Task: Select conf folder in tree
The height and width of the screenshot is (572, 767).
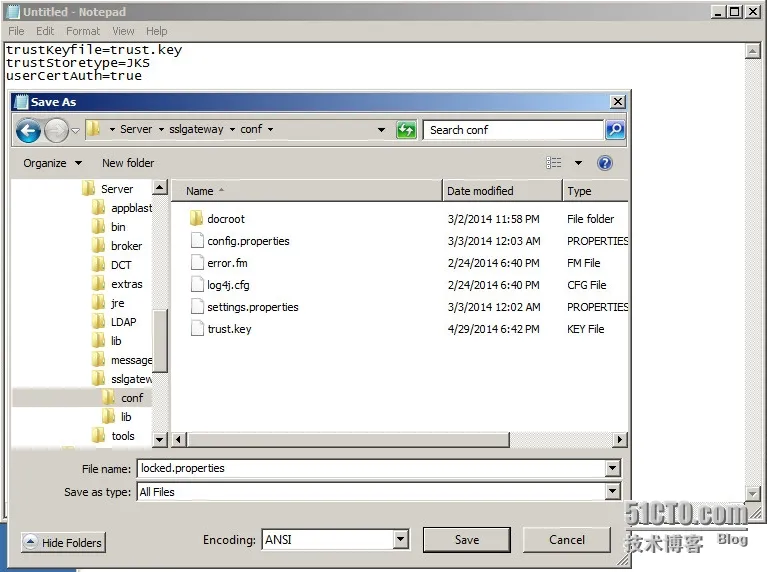Action: (122, 398)
